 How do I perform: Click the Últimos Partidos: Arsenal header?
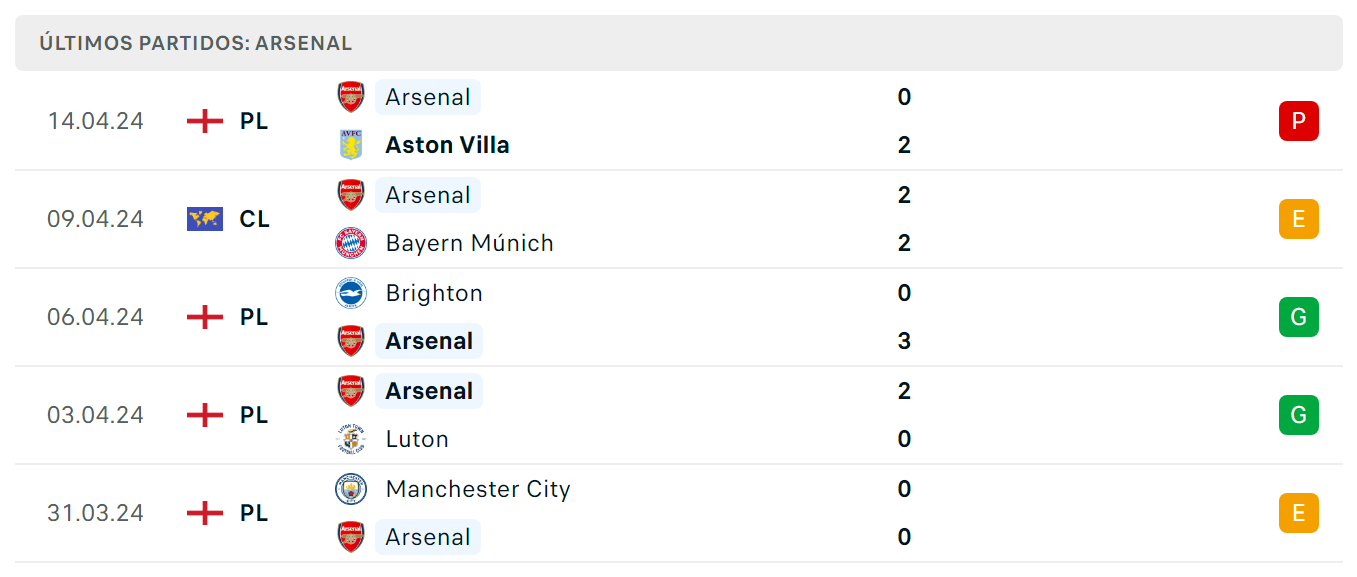(x=196, y=43)
